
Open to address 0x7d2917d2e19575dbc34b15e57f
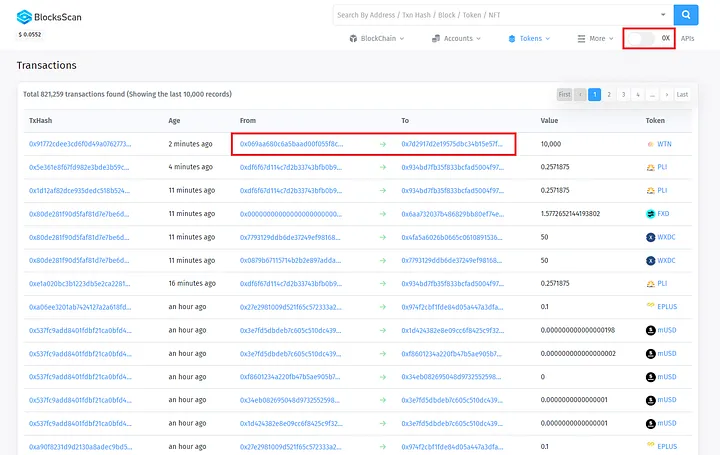[452, 144]
